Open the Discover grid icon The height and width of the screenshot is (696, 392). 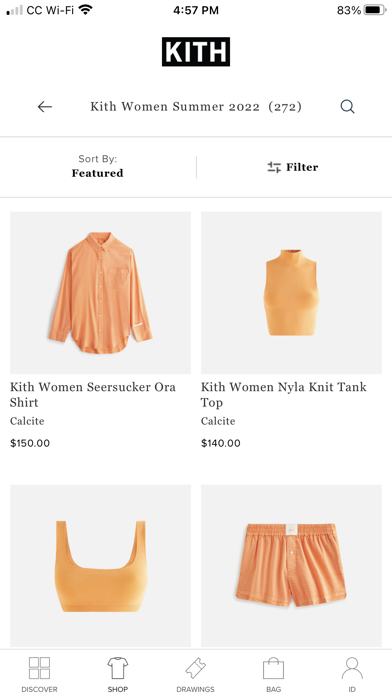click(40, 668)
